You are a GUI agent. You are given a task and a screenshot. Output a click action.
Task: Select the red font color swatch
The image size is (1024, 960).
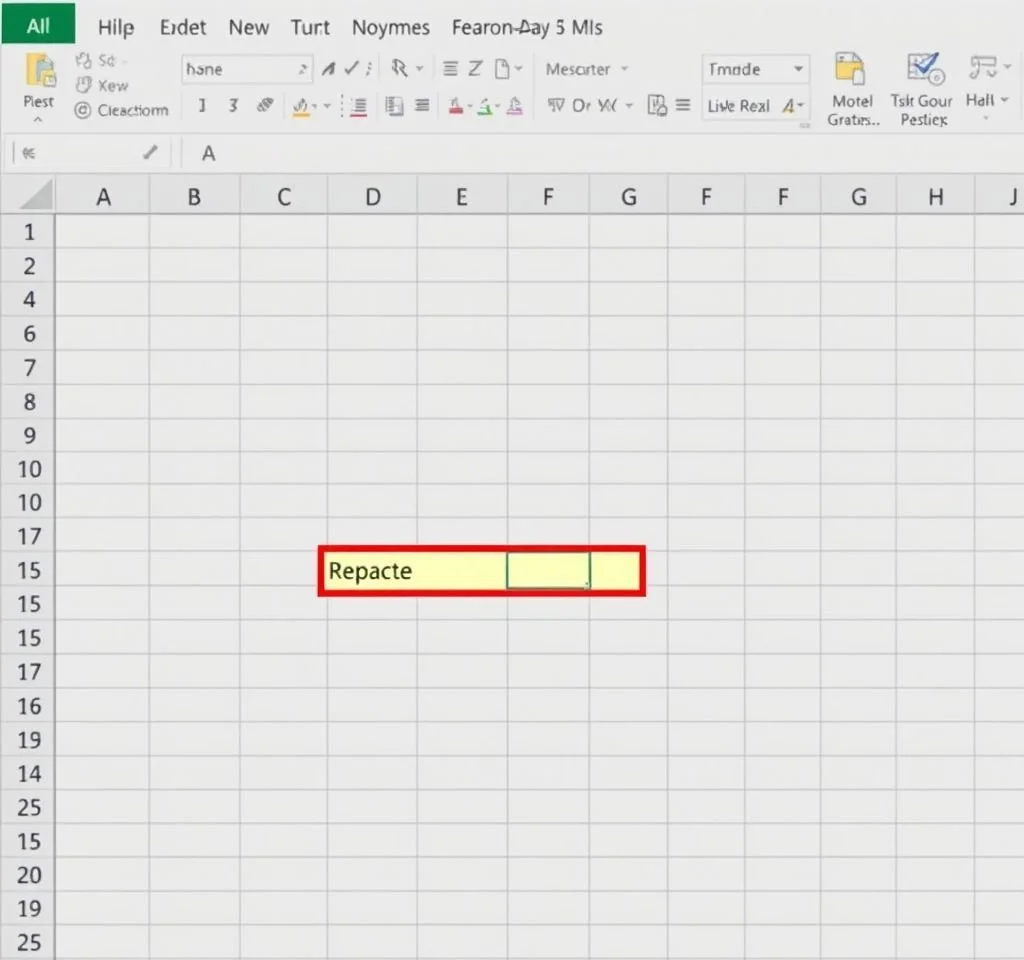point(455,106)
